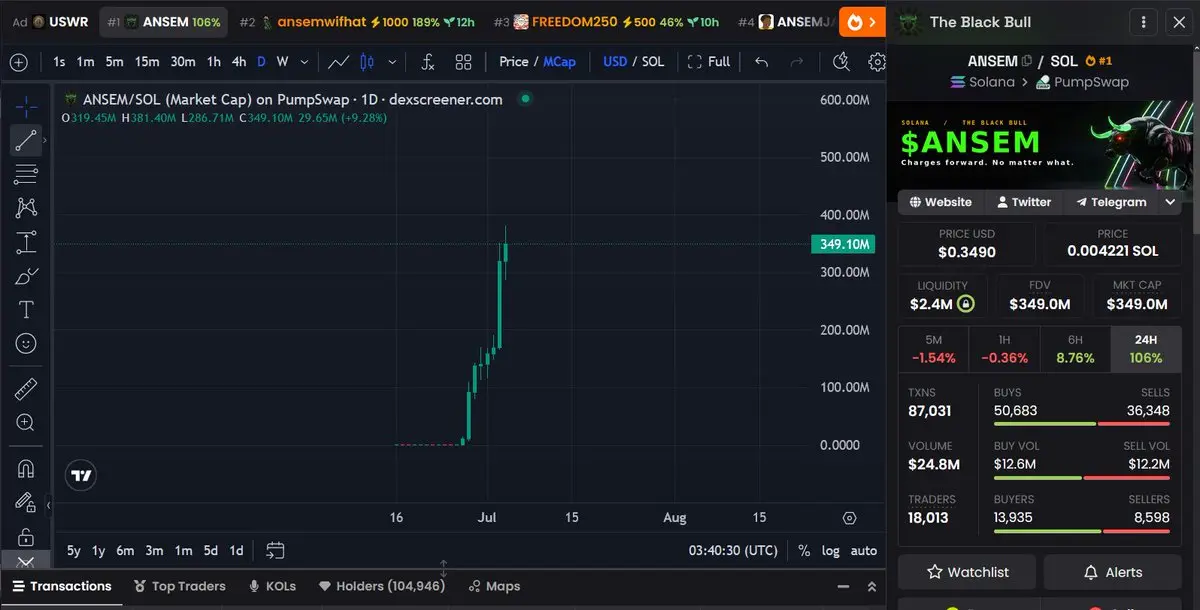Add symbol with the plus circle icon
This screenshot has width=1200, height=610.
coord(19,62)
